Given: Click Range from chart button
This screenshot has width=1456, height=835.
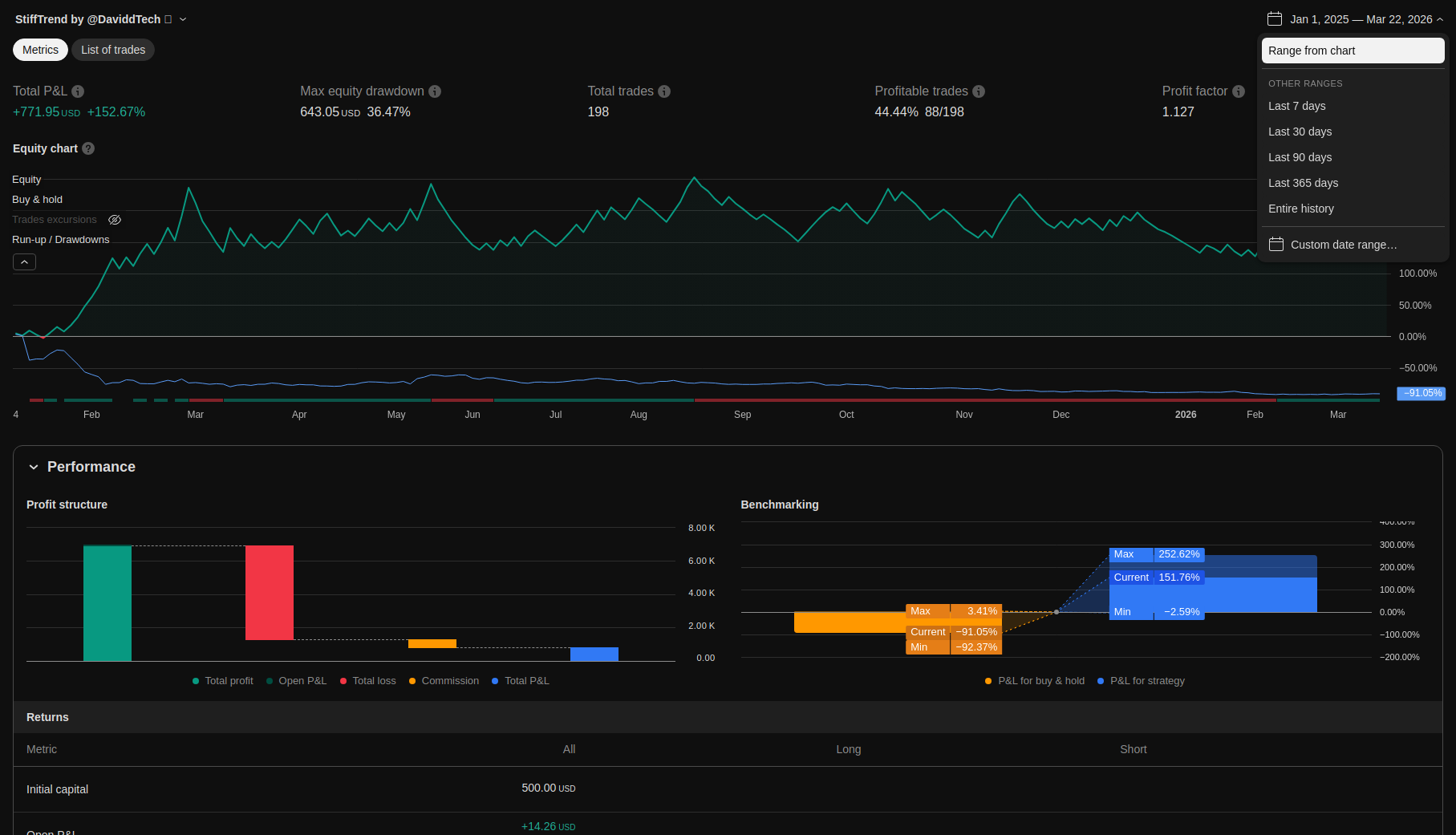Looking at the screenshot, I should (1353, 51).
